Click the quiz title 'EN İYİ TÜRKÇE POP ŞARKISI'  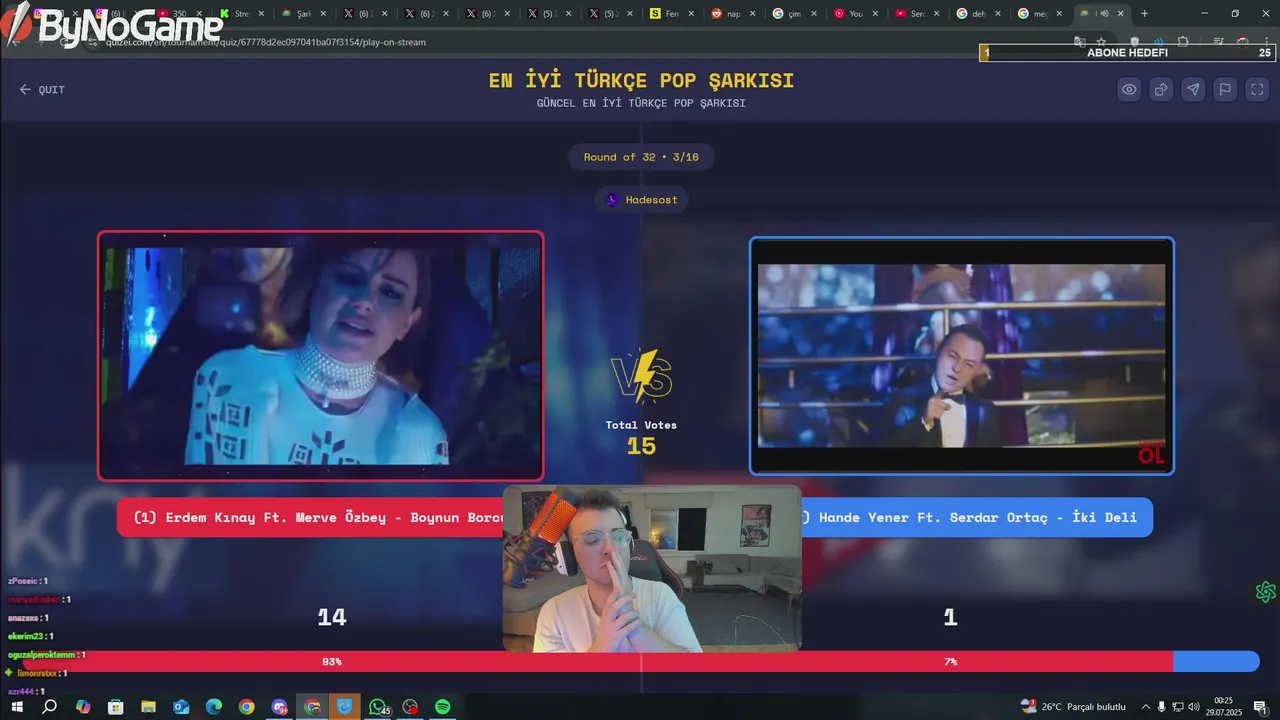pyautogui.click(x=641, y=81)
